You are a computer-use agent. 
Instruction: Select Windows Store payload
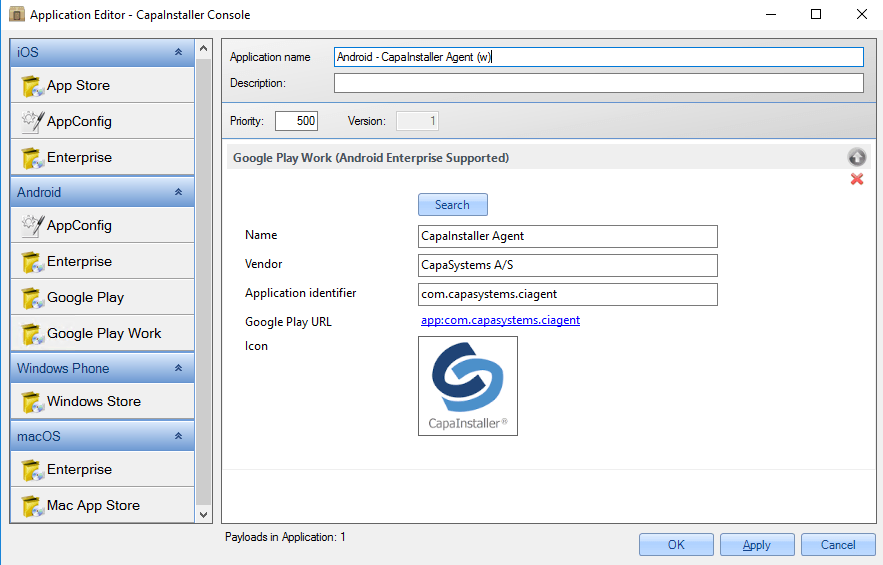(102, 401)
